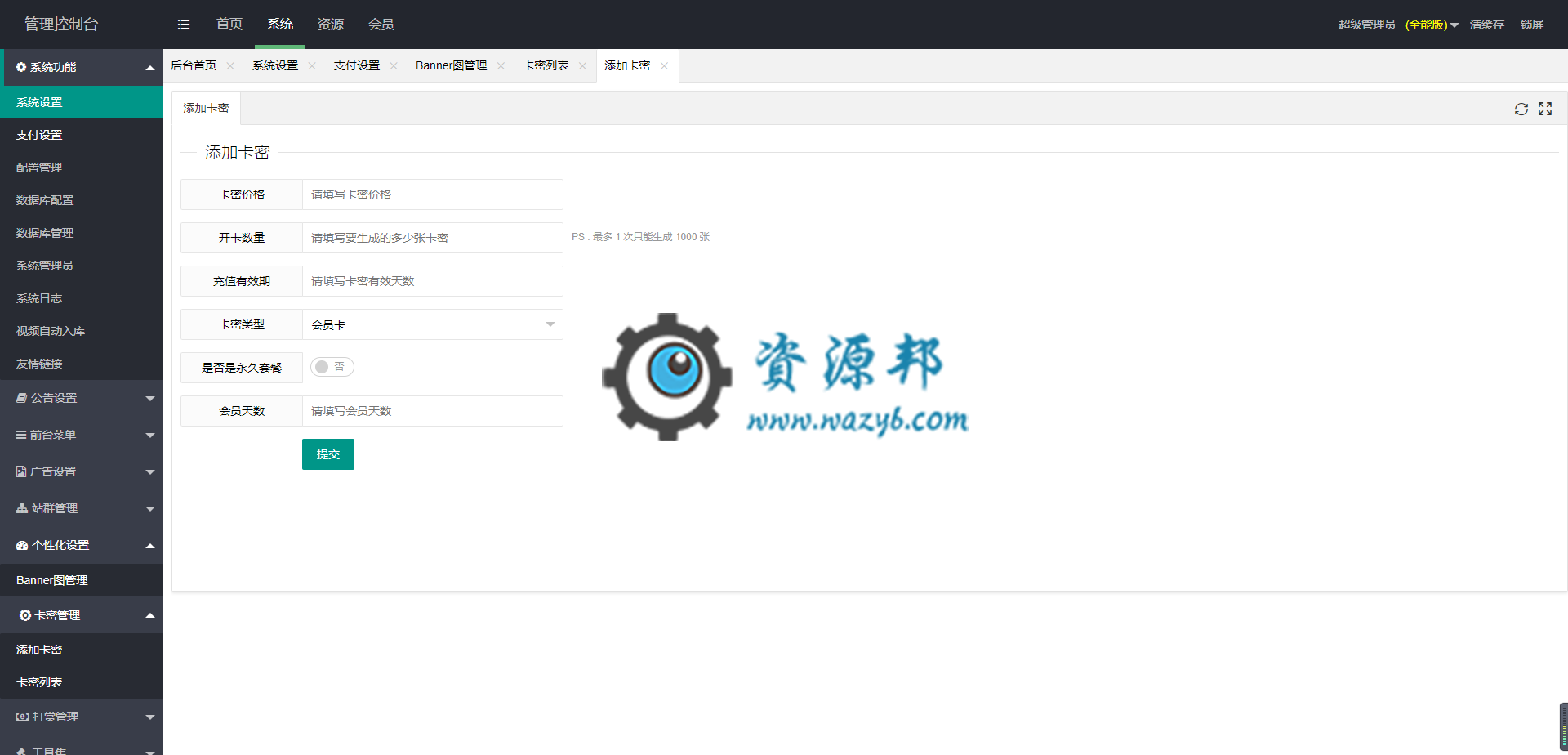Image resolution: width=1568 pixels, height=755 pixels.
Task: Open 支付设置 in the sidebar
Action: (x=82, y=135)
